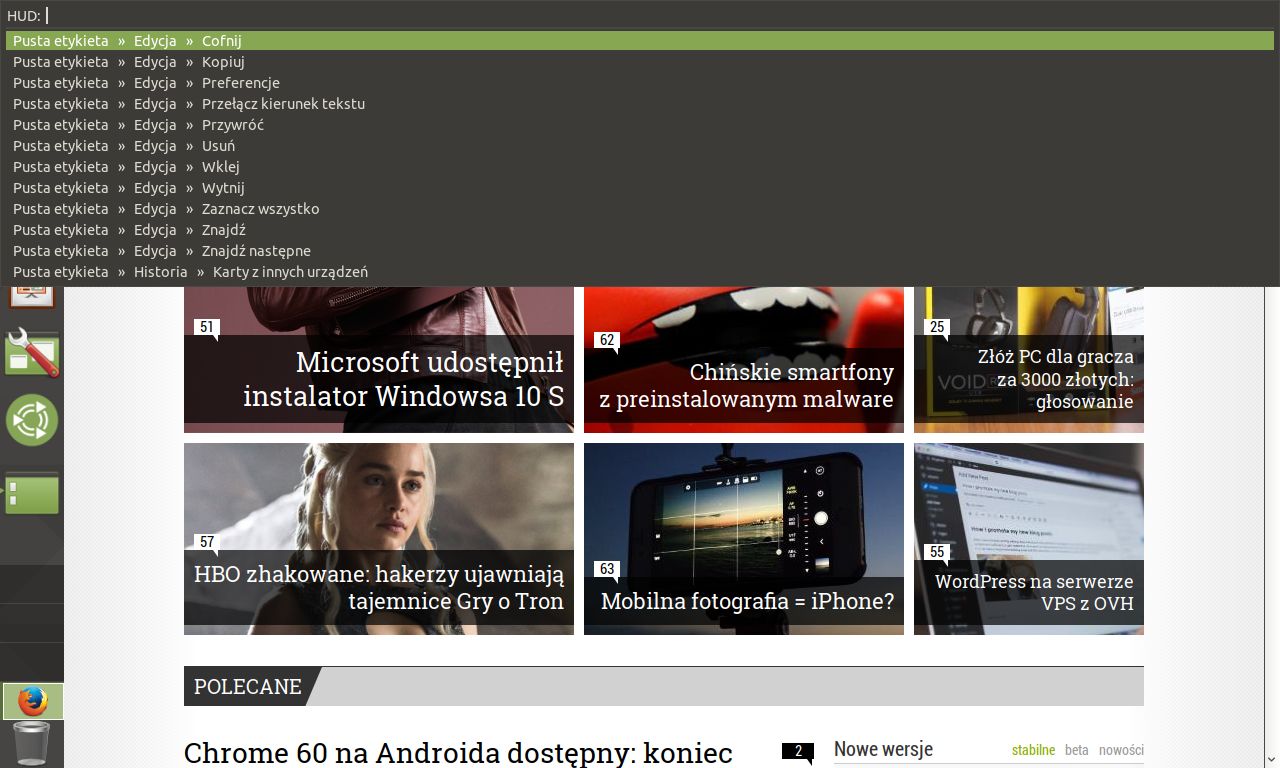The width and height of the screenshot is (1280, 768).
Task: Choose HUD entry Edycja » Preferencje
Action: (x=640, y=83)
